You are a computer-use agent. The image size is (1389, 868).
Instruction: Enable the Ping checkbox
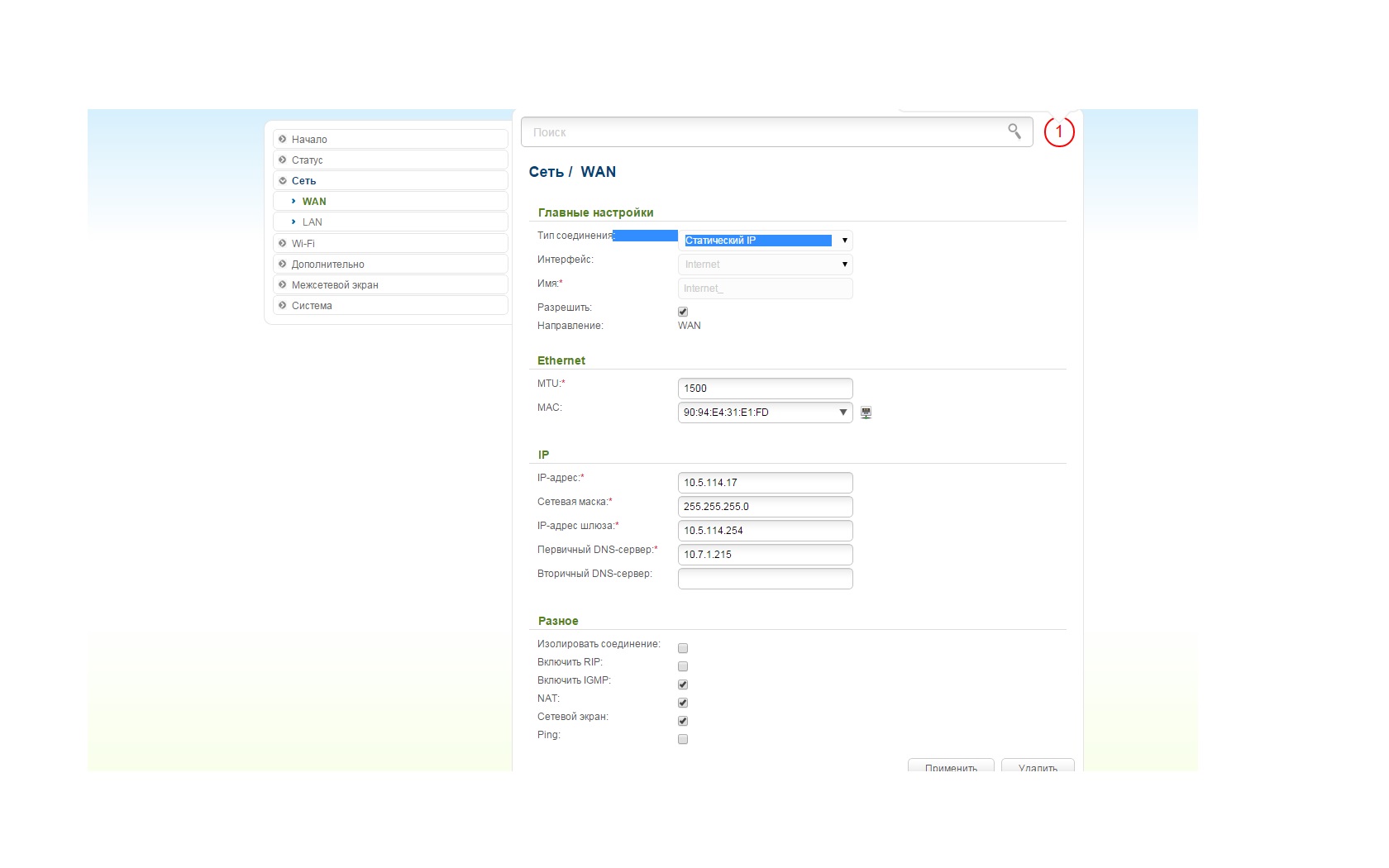(683, 739)
